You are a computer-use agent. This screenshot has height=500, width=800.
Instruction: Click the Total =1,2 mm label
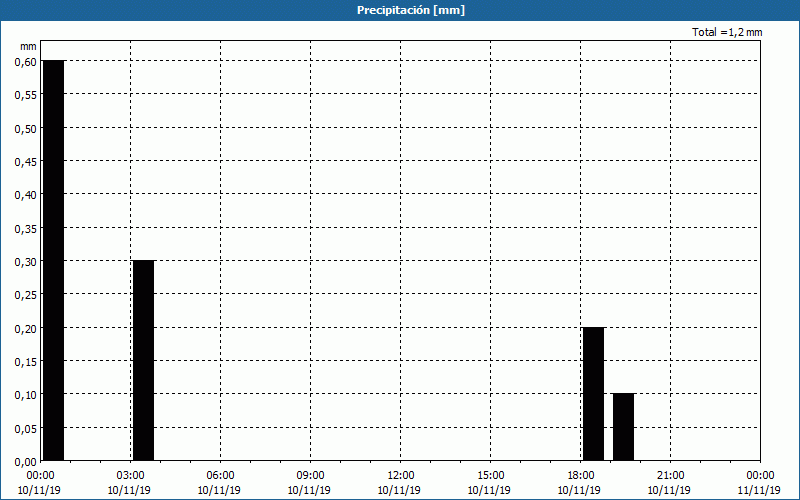727,32
